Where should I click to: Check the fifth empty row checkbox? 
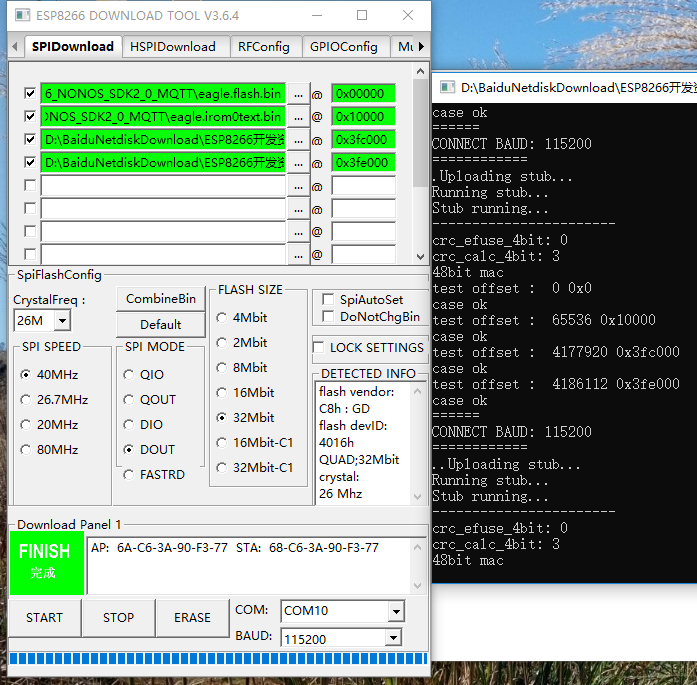coord(30,185)
